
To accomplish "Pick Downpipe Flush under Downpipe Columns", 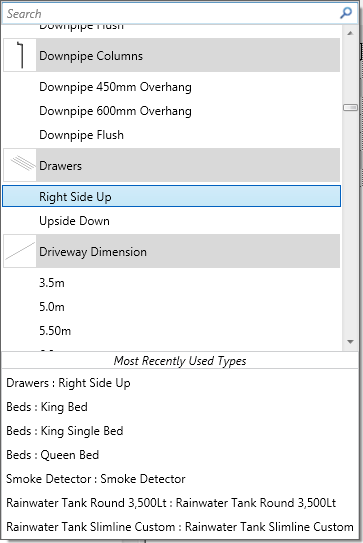I will click(171, 135).
